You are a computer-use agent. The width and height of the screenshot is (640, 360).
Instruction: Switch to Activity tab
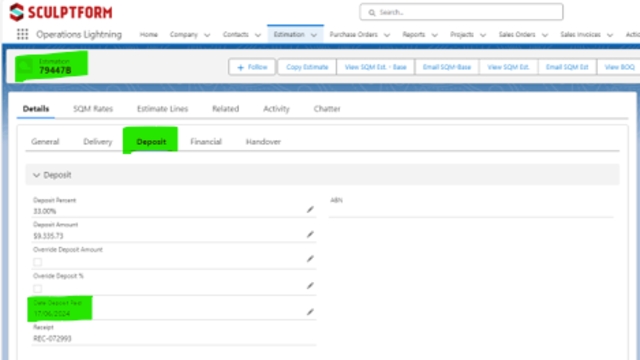276,109
